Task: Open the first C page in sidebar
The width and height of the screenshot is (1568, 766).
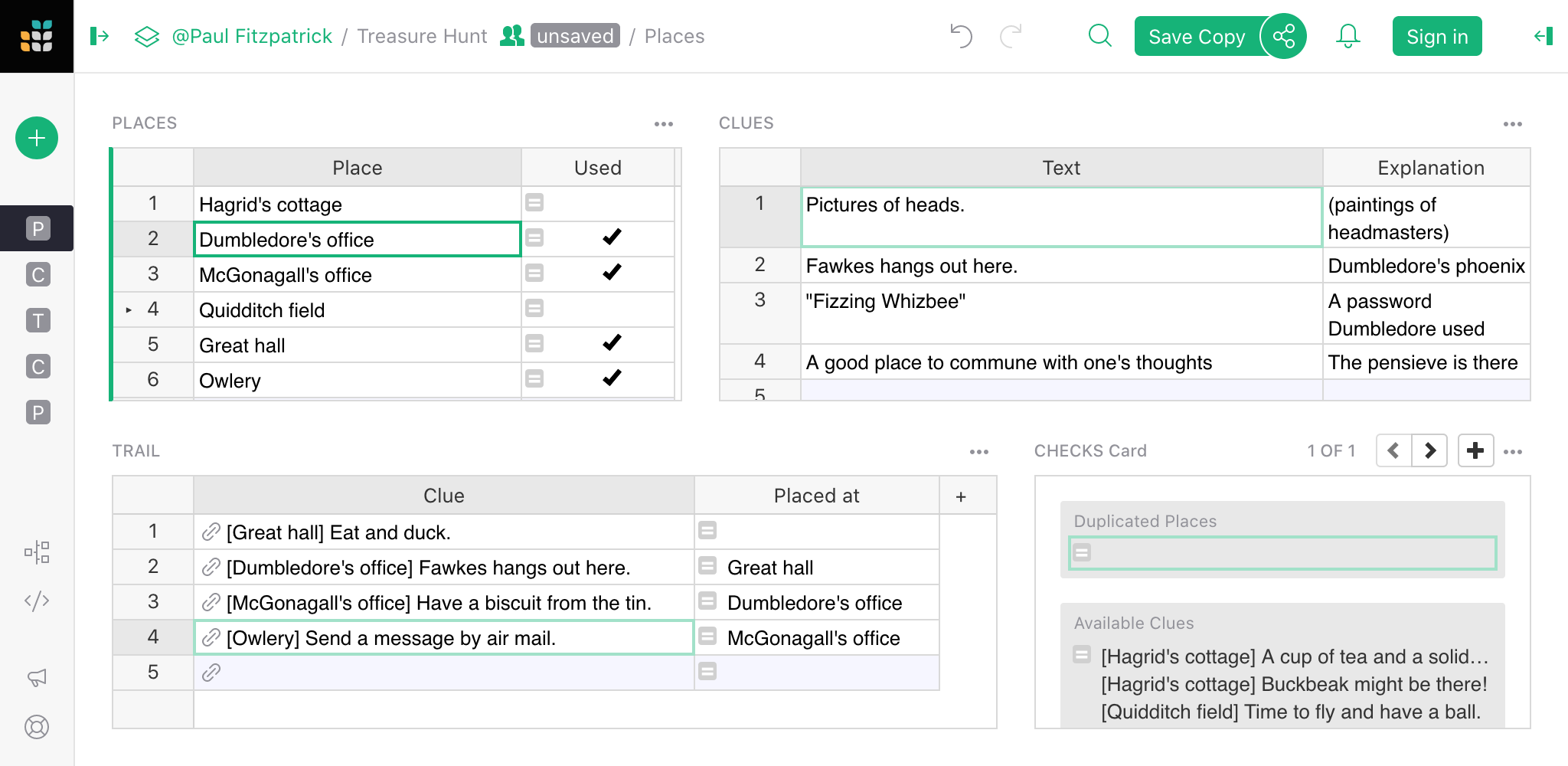Action: pos(38,274)
